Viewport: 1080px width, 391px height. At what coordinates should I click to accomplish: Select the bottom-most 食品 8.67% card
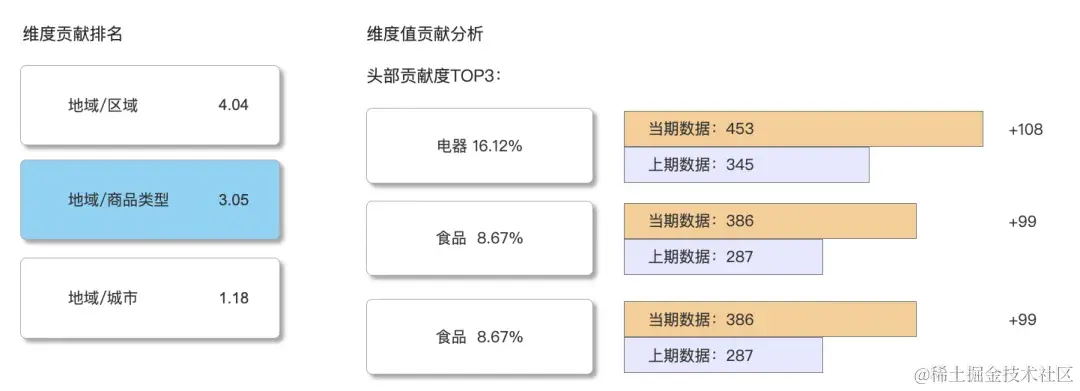point(479,337)
